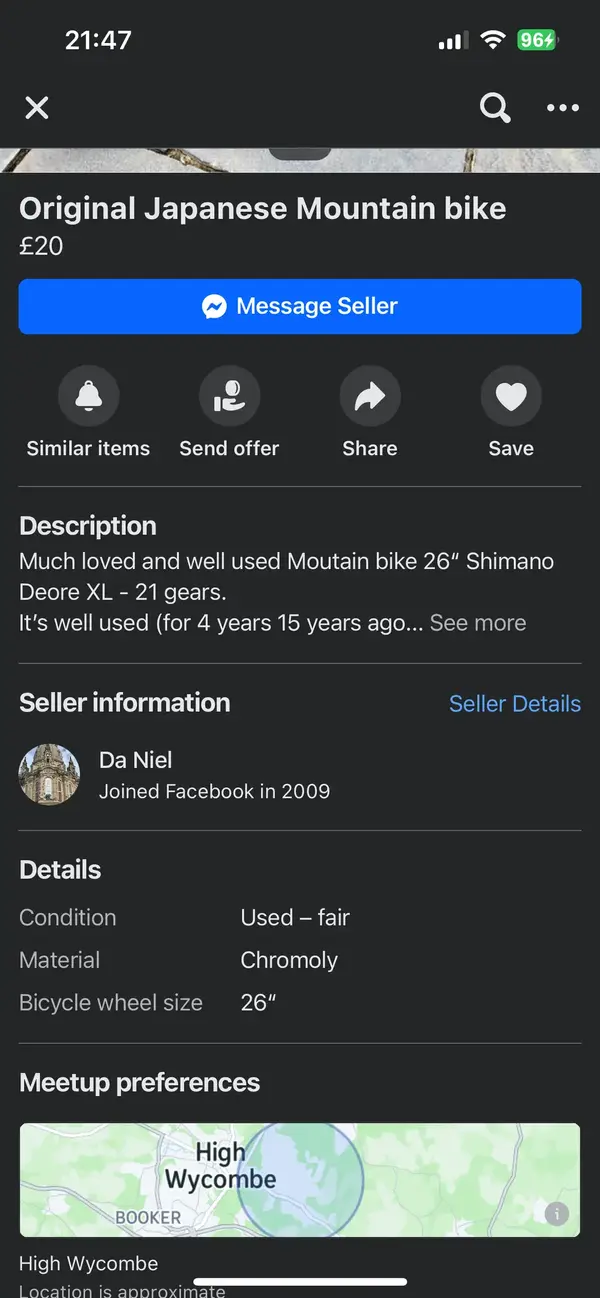Close the listing with the X icon
The image size is (600, 1298).
point(37,108)
